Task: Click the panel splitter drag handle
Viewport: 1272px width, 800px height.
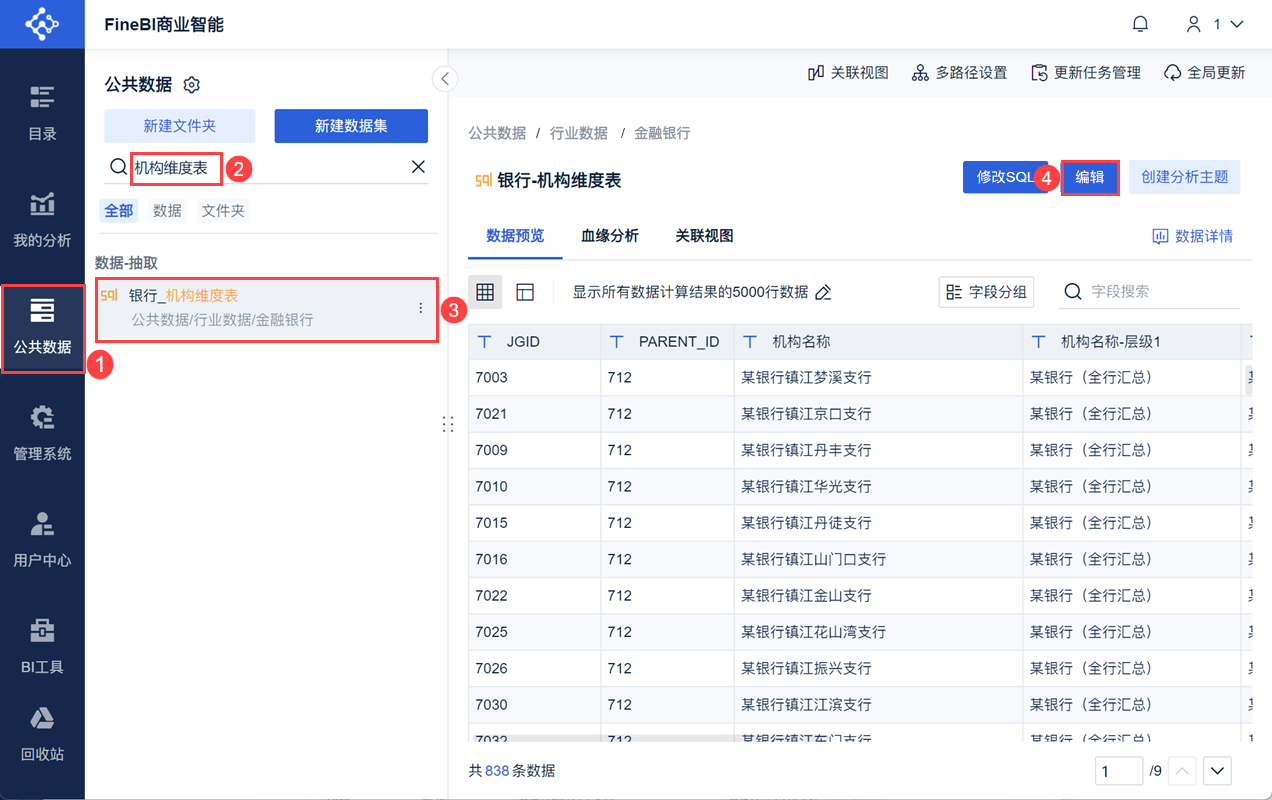Action: 448,425
